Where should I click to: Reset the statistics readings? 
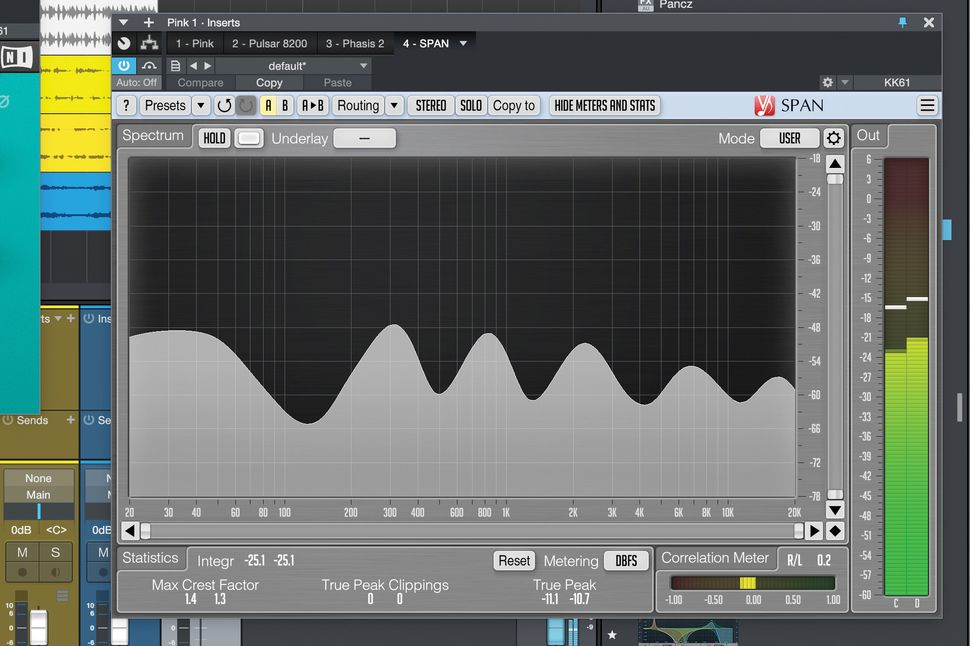click(513, 561)
